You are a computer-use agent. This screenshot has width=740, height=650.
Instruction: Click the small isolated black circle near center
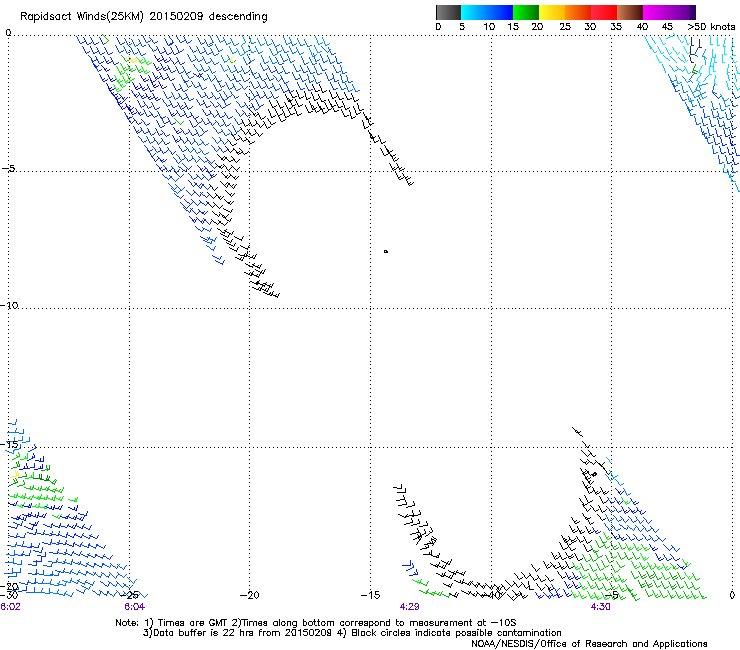tap(386, 252)
